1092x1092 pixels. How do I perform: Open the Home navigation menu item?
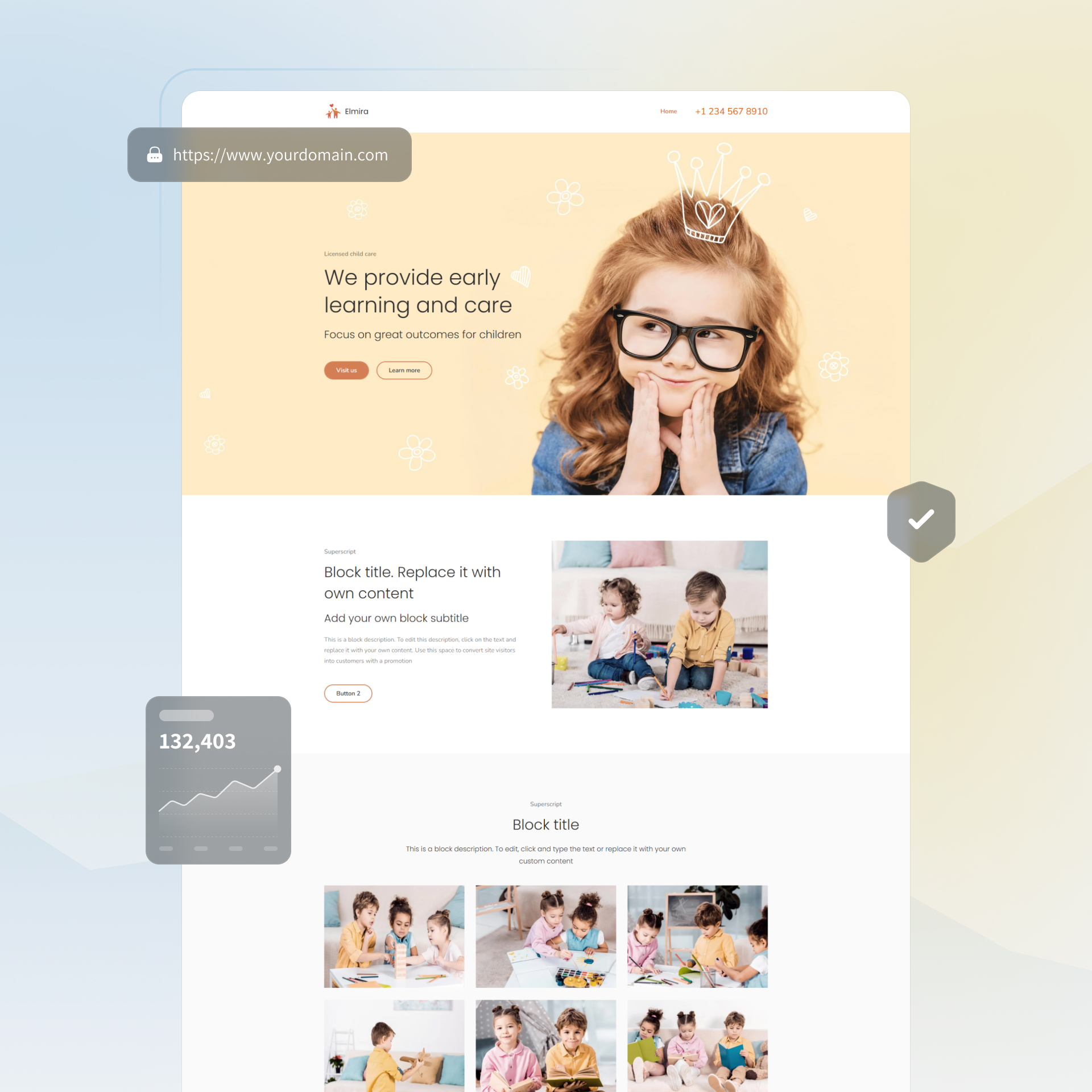pos(668,111)
